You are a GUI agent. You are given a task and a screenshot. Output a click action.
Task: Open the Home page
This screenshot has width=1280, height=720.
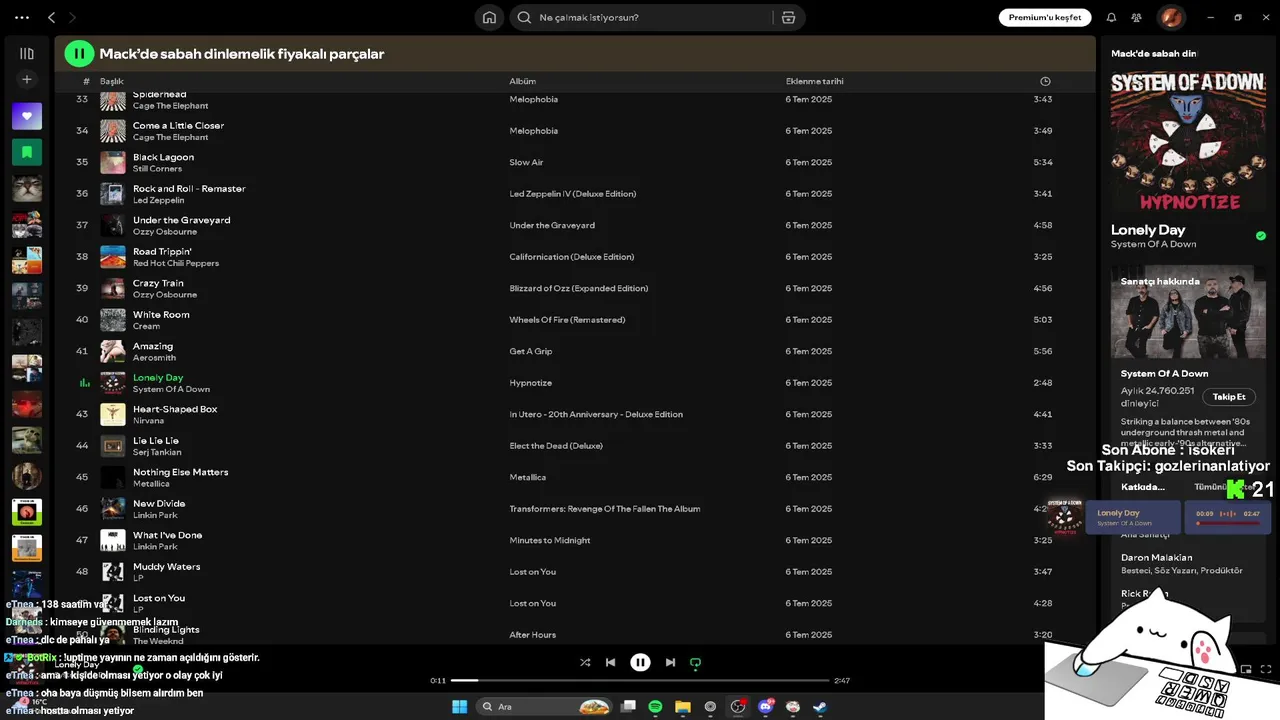coord(489,17)
